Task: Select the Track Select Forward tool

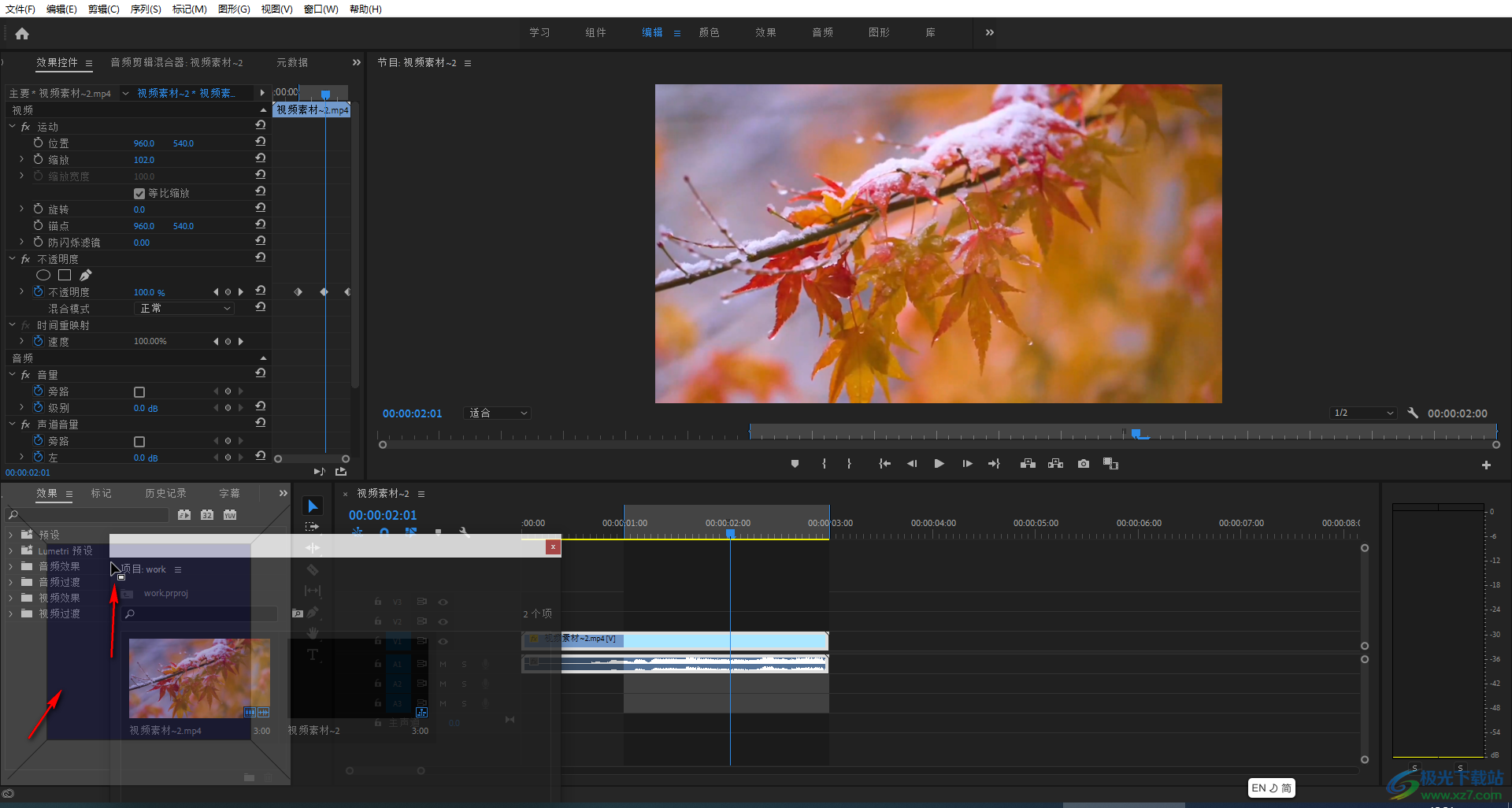Action: tap(313, 526)
